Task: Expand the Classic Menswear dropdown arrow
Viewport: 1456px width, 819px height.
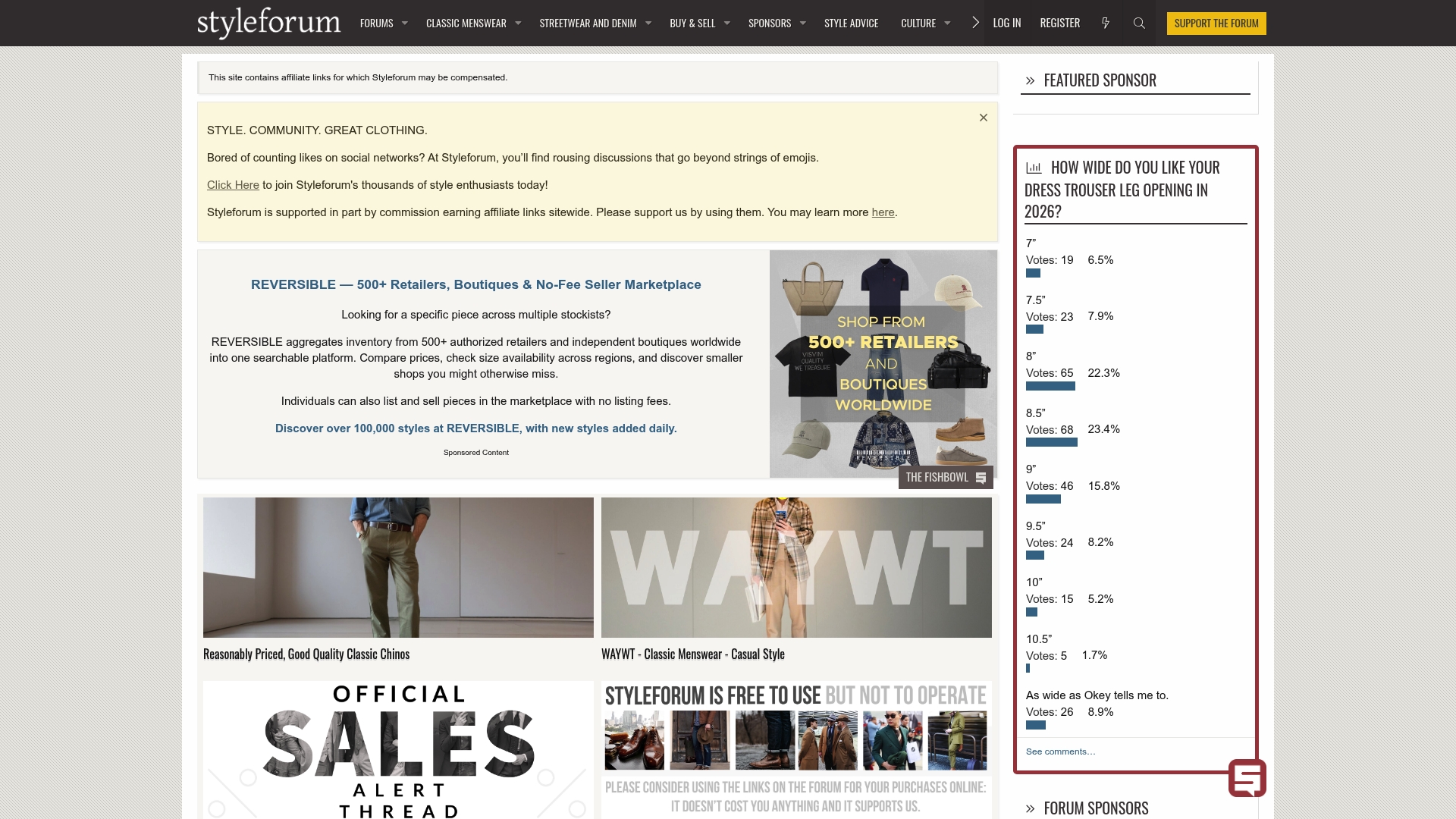Action: 518,23
